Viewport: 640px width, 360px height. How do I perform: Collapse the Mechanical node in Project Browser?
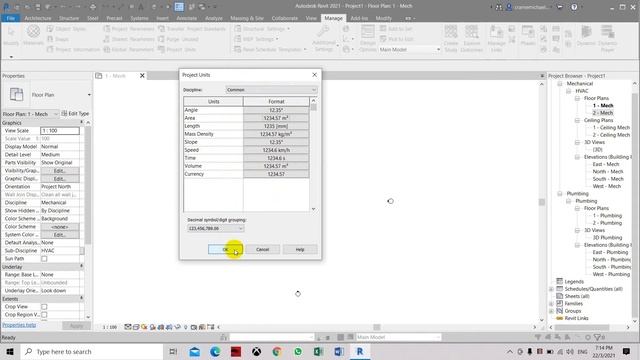pyautogui.click(x=560, y=84)
